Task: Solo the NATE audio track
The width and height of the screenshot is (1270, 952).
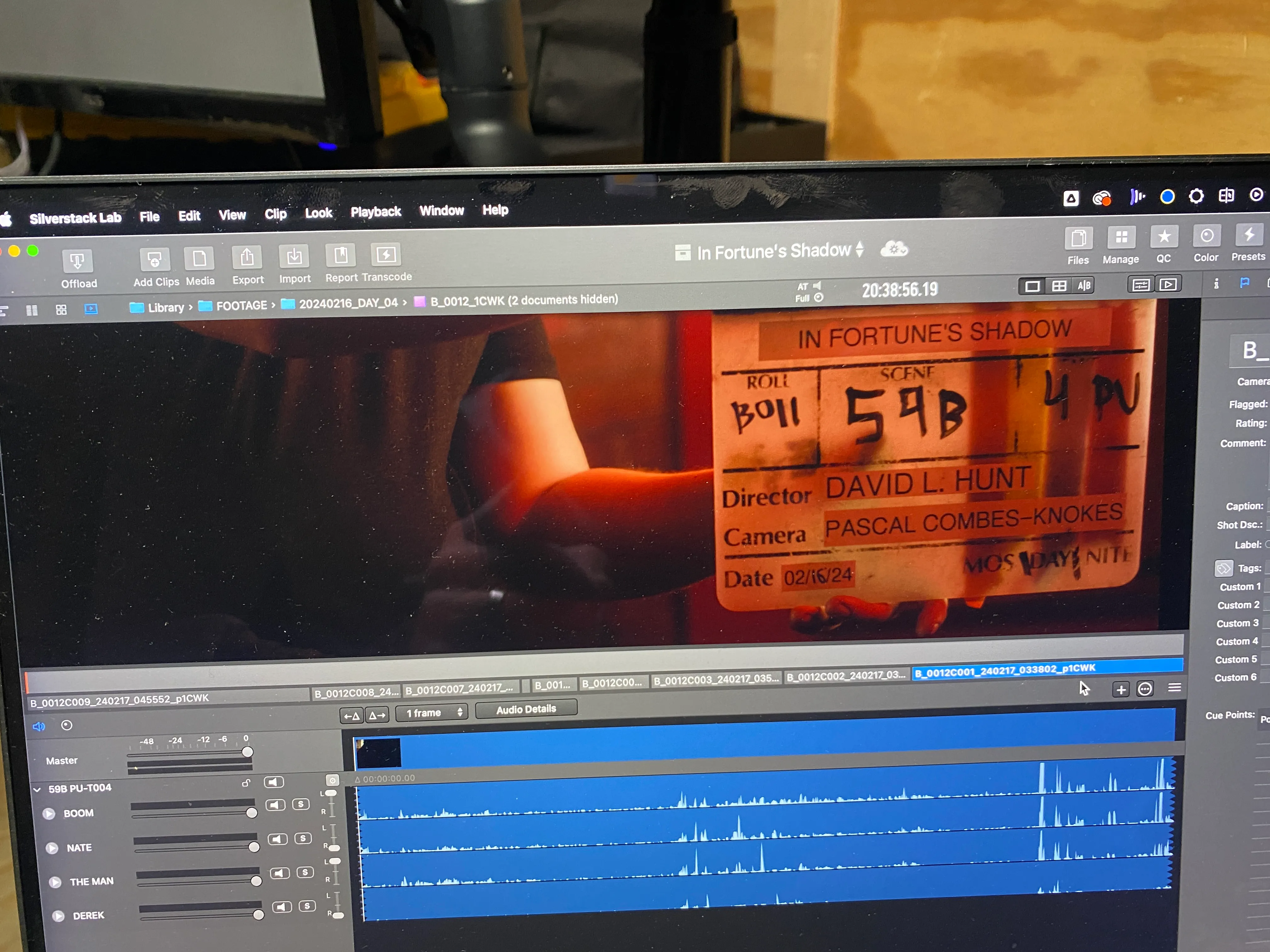Action: (303, 839)
